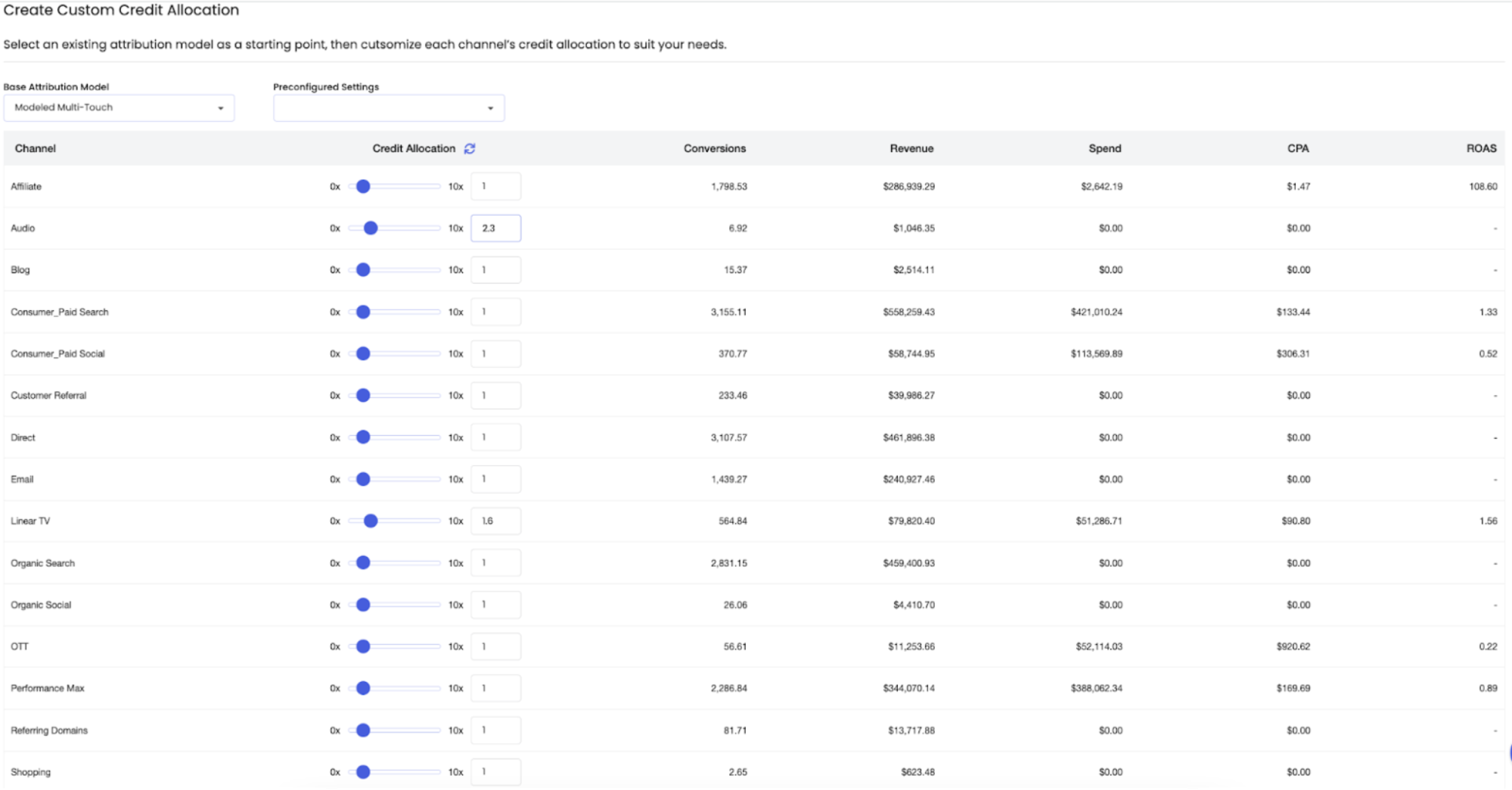Click the Channel column header
The image size is (1512, 790).
(x=36, y=148)
